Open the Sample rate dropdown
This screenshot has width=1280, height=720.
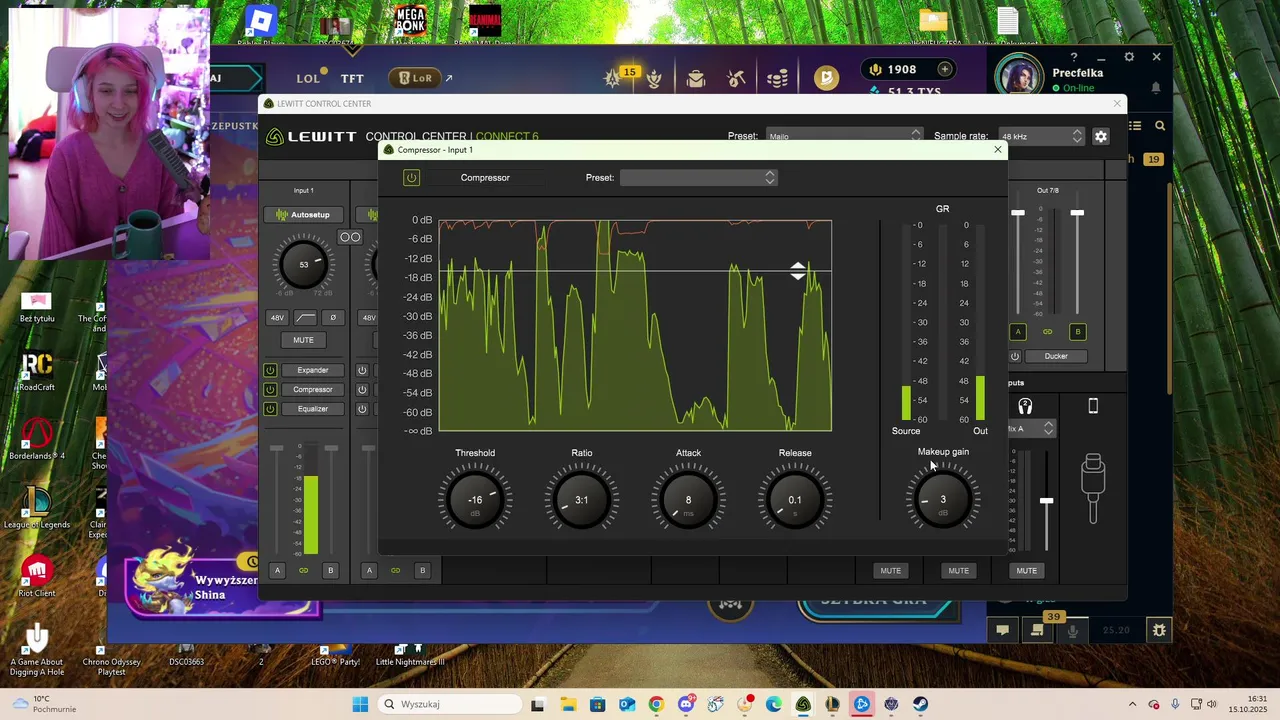click(x=1040, y=136)
